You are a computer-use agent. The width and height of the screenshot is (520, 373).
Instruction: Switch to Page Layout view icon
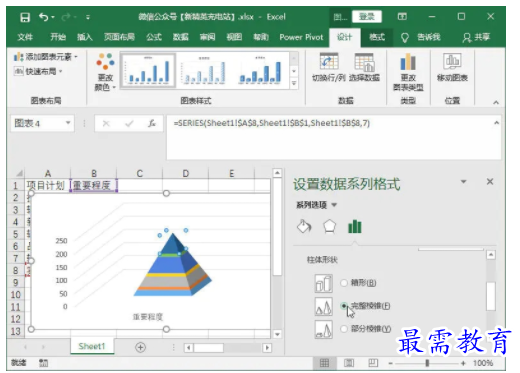pyautogui.click(x=349, y=363)
